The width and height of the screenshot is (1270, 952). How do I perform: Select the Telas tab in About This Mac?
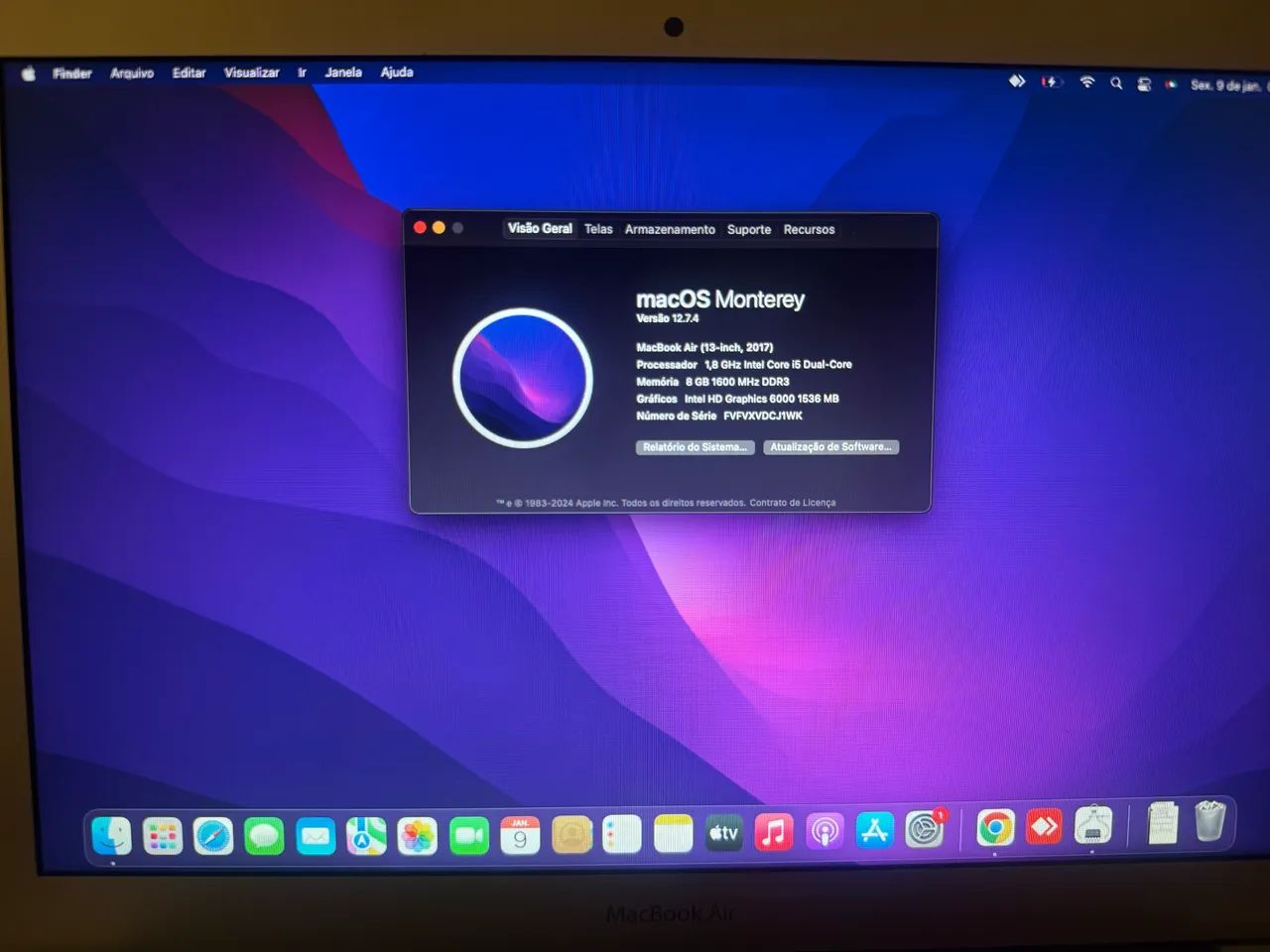click(598, 229)
